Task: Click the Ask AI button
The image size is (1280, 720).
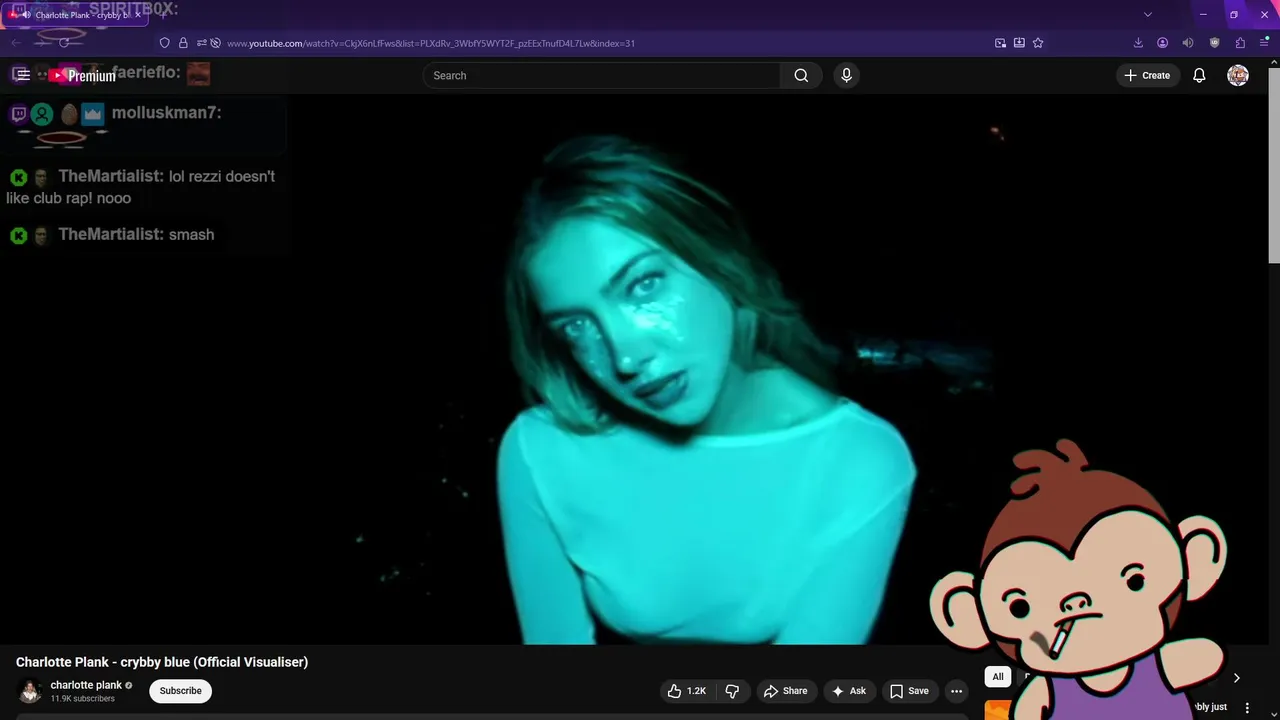Action: click(848, 691)
